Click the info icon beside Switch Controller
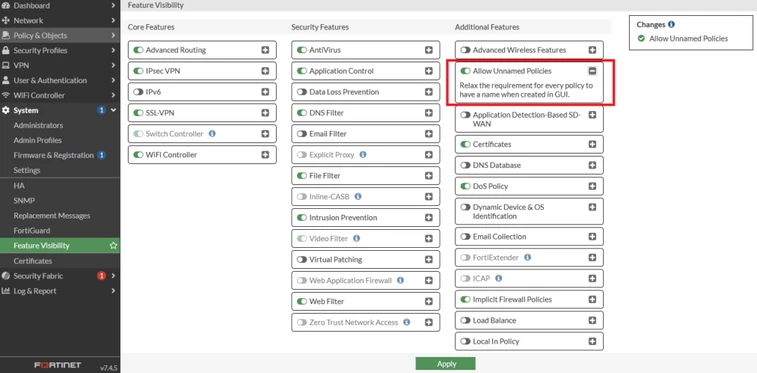 [212, 134]
